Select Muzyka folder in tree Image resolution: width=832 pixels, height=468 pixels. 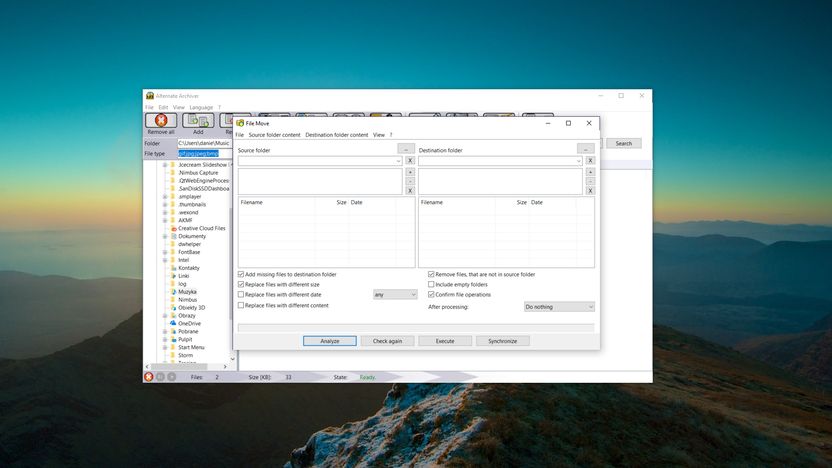coord(187,292)
